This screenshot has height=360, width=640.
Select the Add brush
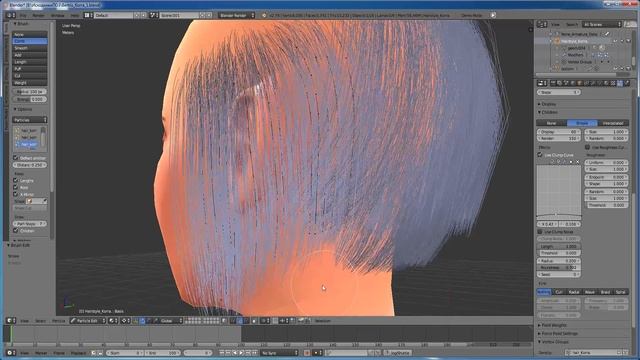(30, 55)
